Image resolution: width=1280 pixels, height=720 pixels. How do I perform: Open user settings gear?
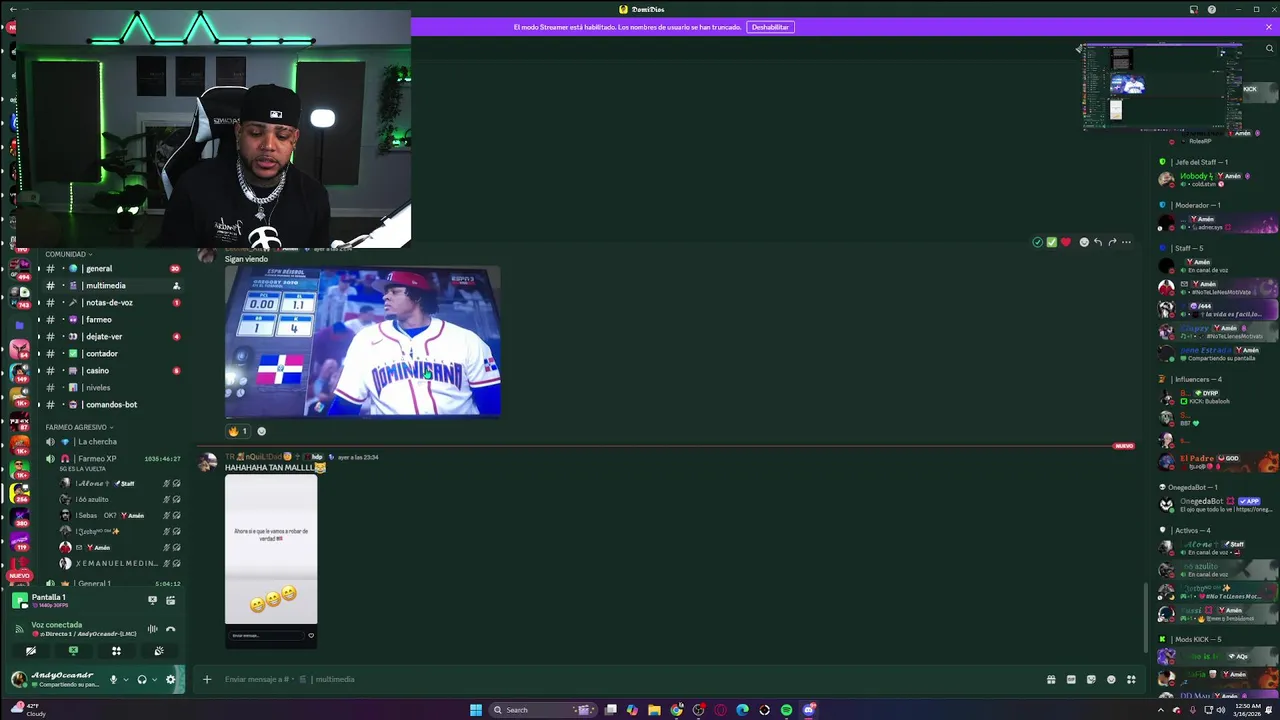click(170, 680)
